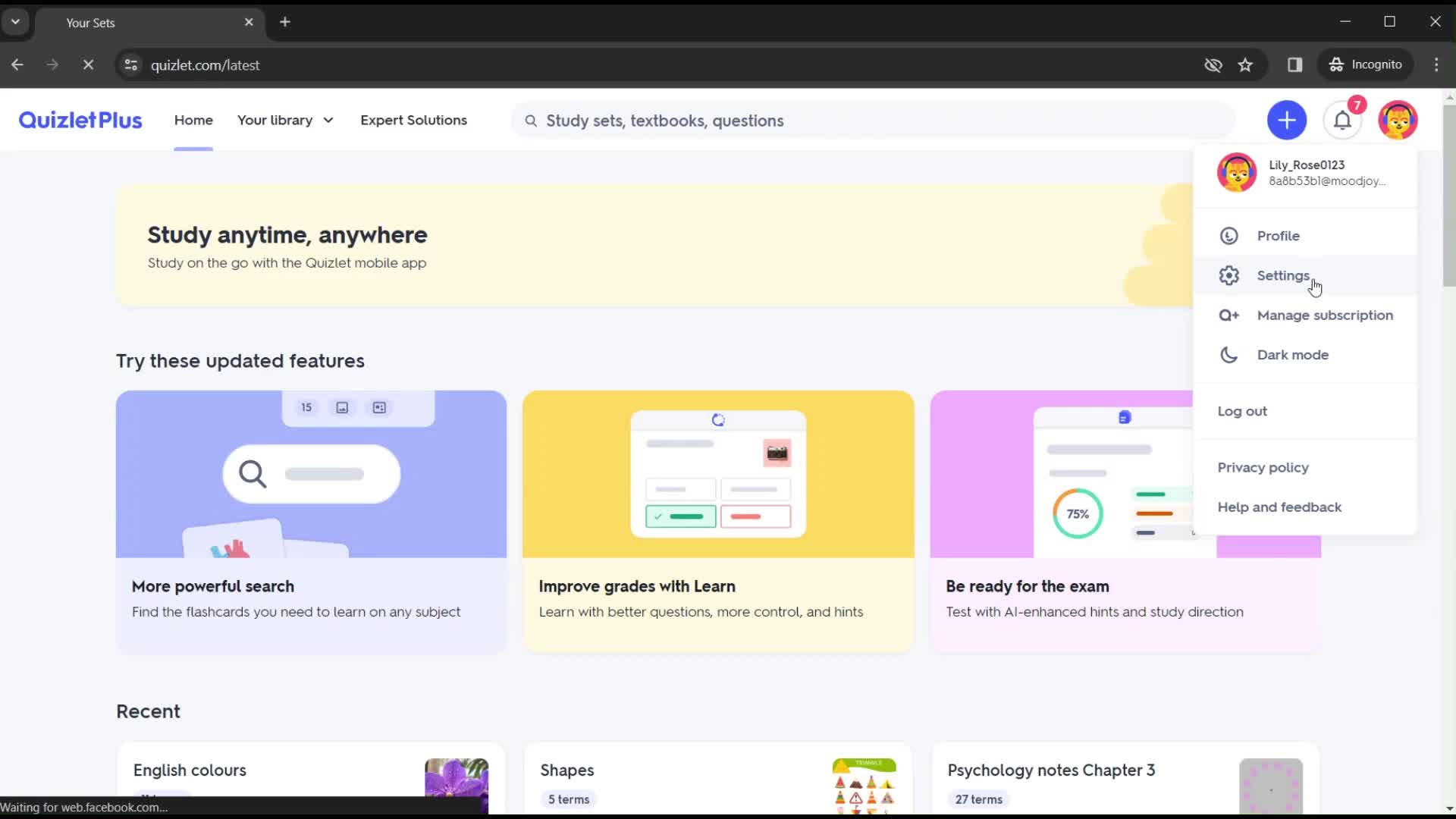1456x819 pixels.
Task: Click Log out menu option
Action: 1242,410
